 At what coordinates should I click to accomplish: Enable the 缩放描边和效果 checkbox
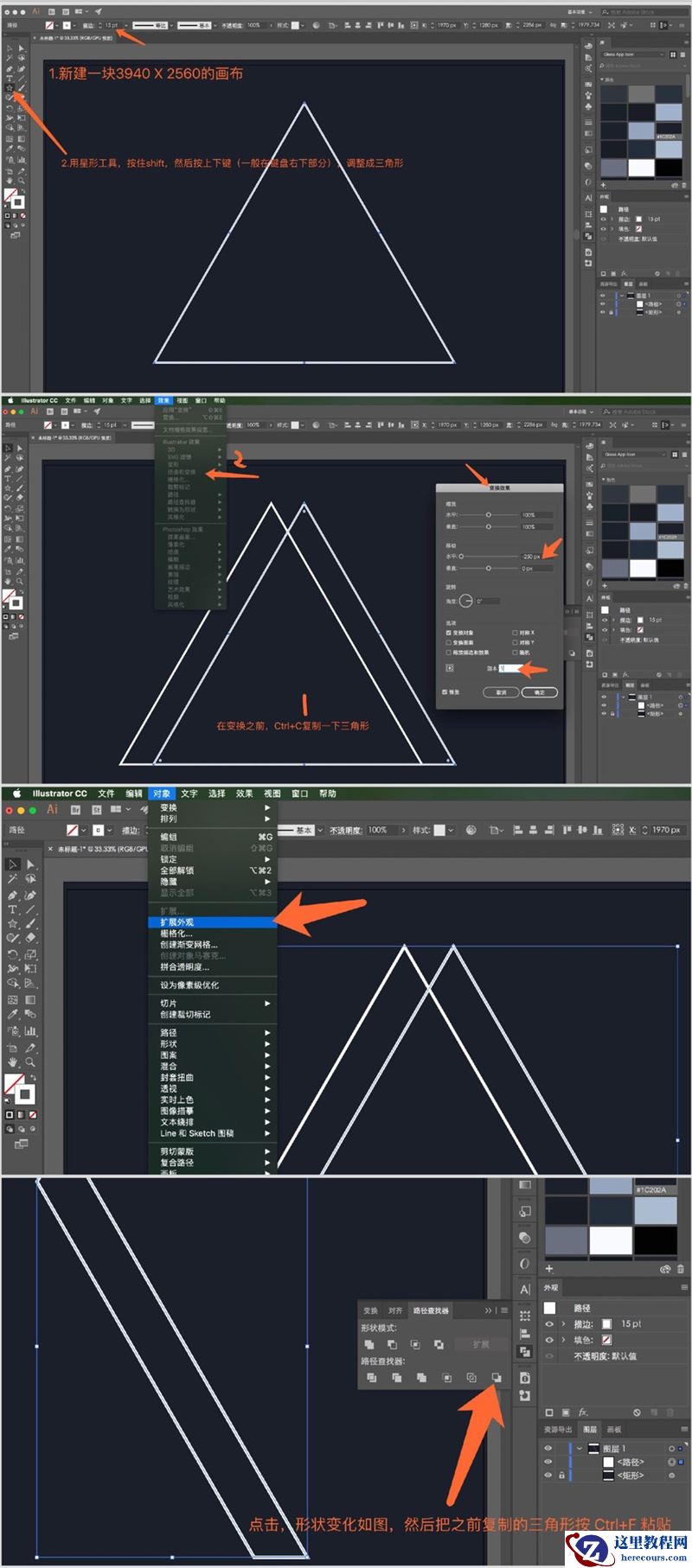click(448, 652)
